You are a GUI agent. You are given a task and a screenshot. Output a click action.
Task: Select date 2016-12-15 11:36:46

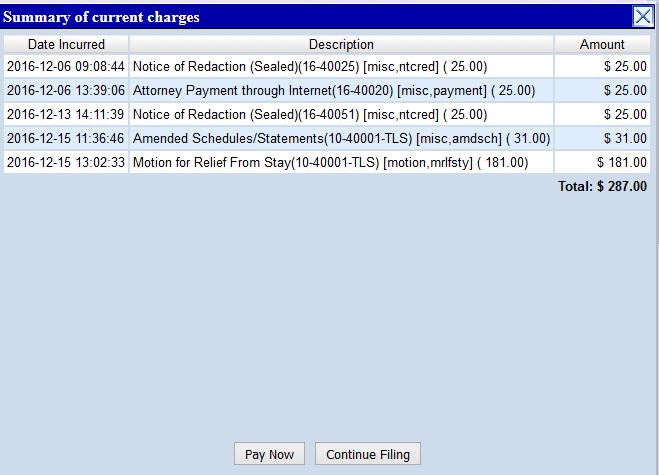pyautogui.click(x=66, y=138)
